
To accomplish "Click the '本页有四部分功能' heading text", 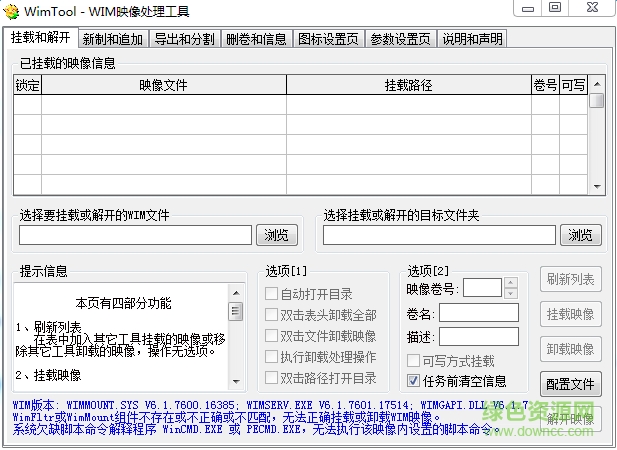I will tap(124, 303).
